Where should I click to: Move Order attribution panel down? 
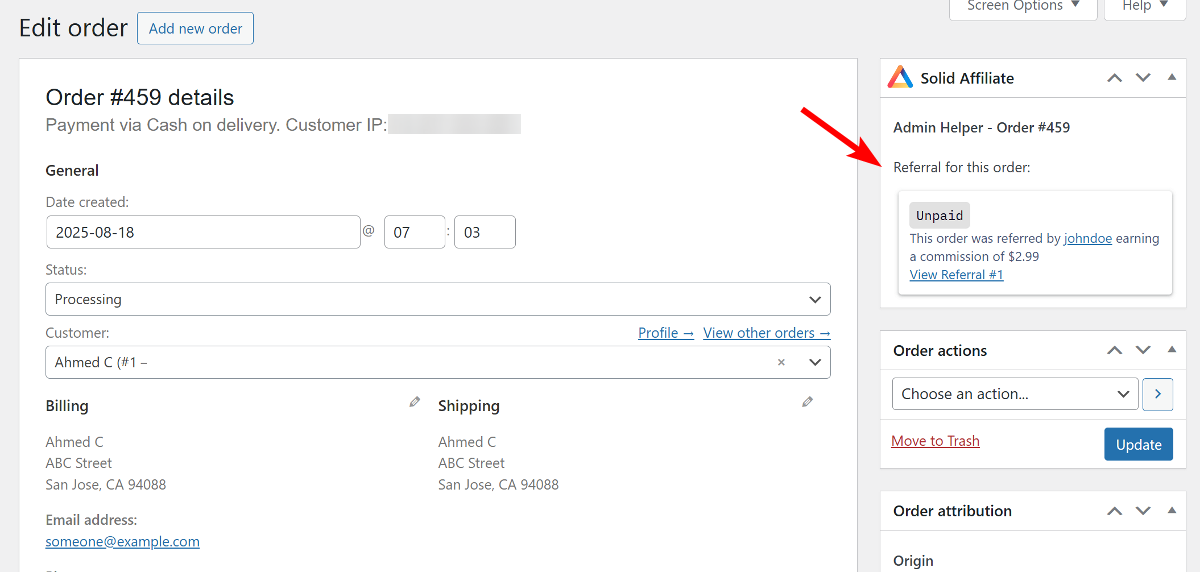(x=1143, y=511)
